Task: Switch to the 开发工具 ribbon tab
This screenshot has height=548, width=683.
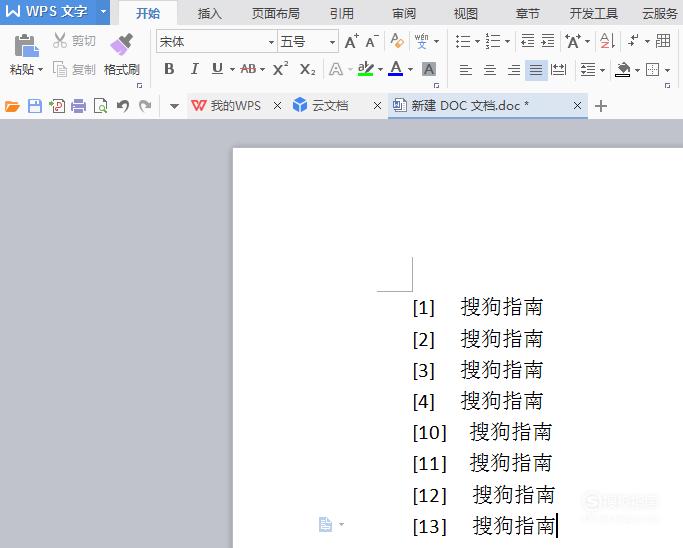Action: click(x=594, y=14)
